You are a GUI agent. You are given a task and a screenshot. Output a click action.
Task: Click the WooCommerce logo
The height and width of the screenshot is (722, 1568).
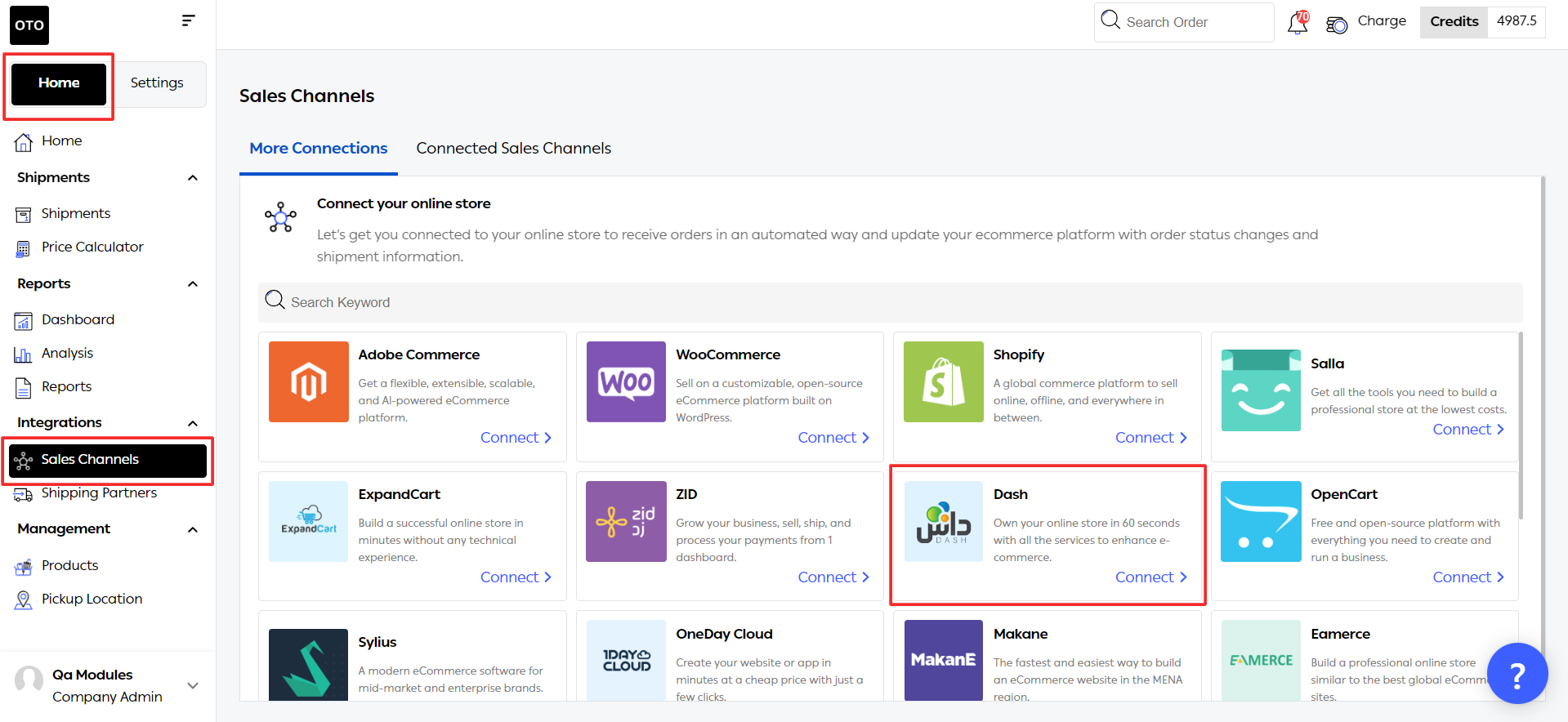coord(626,381)
